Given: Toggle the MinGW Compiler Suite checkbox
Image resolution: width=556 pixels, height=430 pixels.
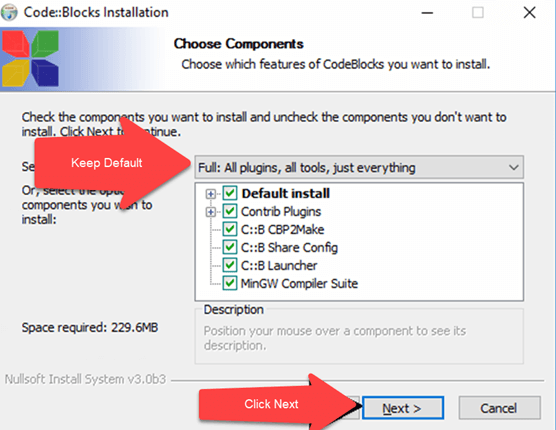Looking at the screenshot, I should [x=230, y=283].
